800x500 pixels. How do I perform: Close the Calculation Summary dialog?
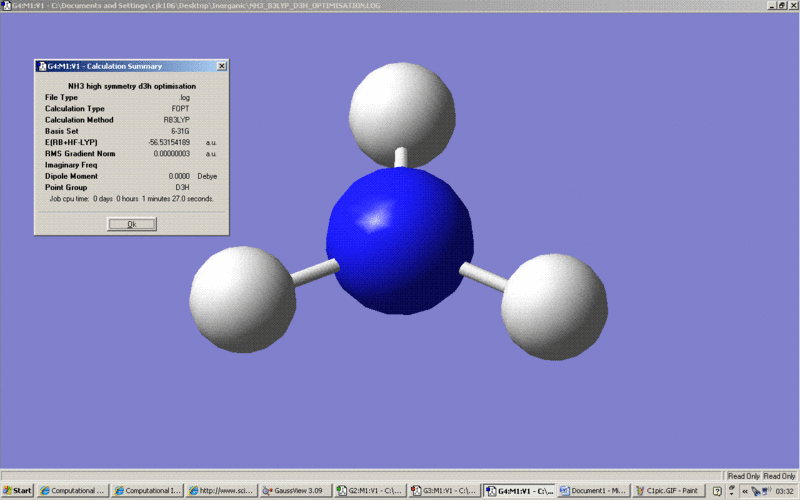point(221,66)
